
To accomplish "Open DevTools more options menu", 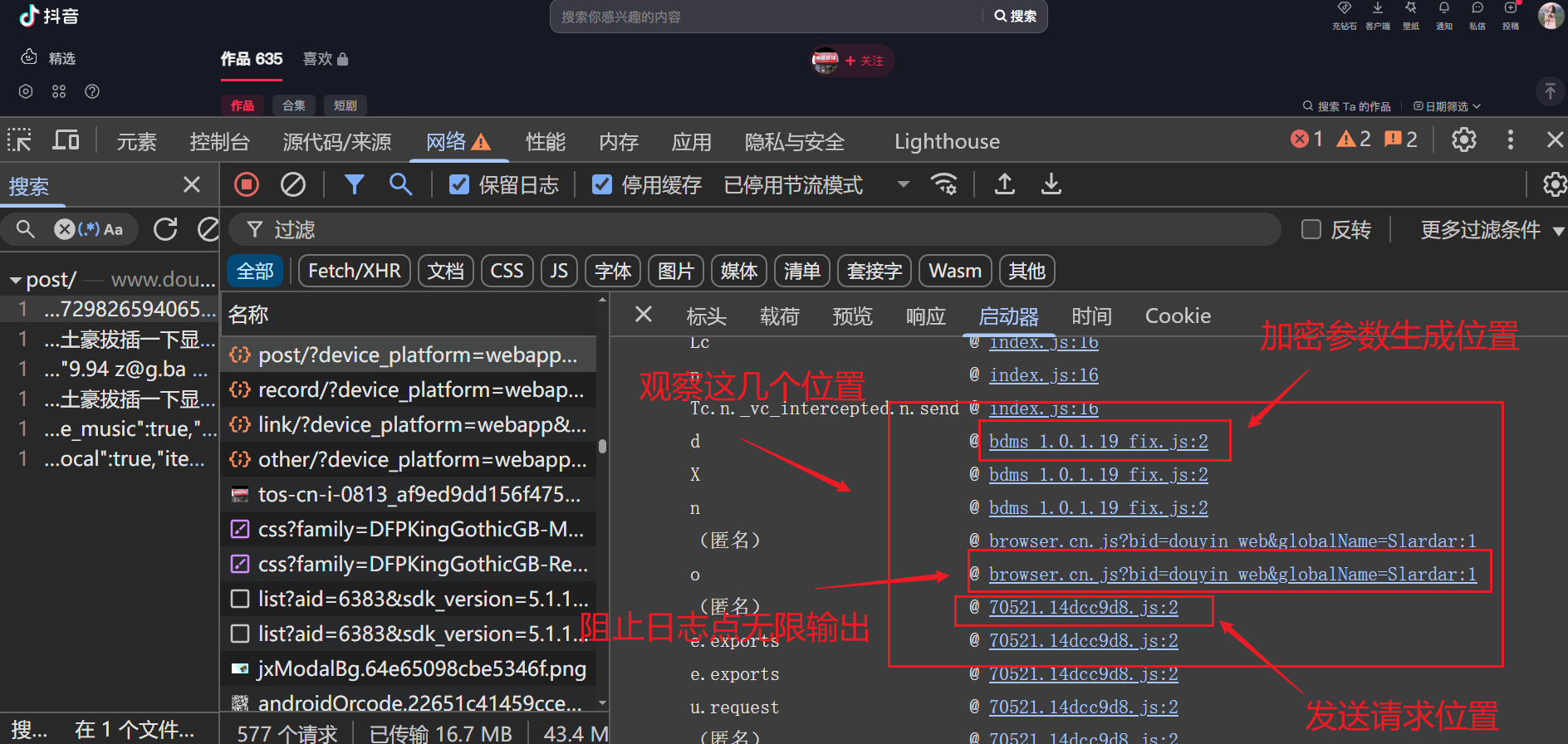I will point(1511,139).
